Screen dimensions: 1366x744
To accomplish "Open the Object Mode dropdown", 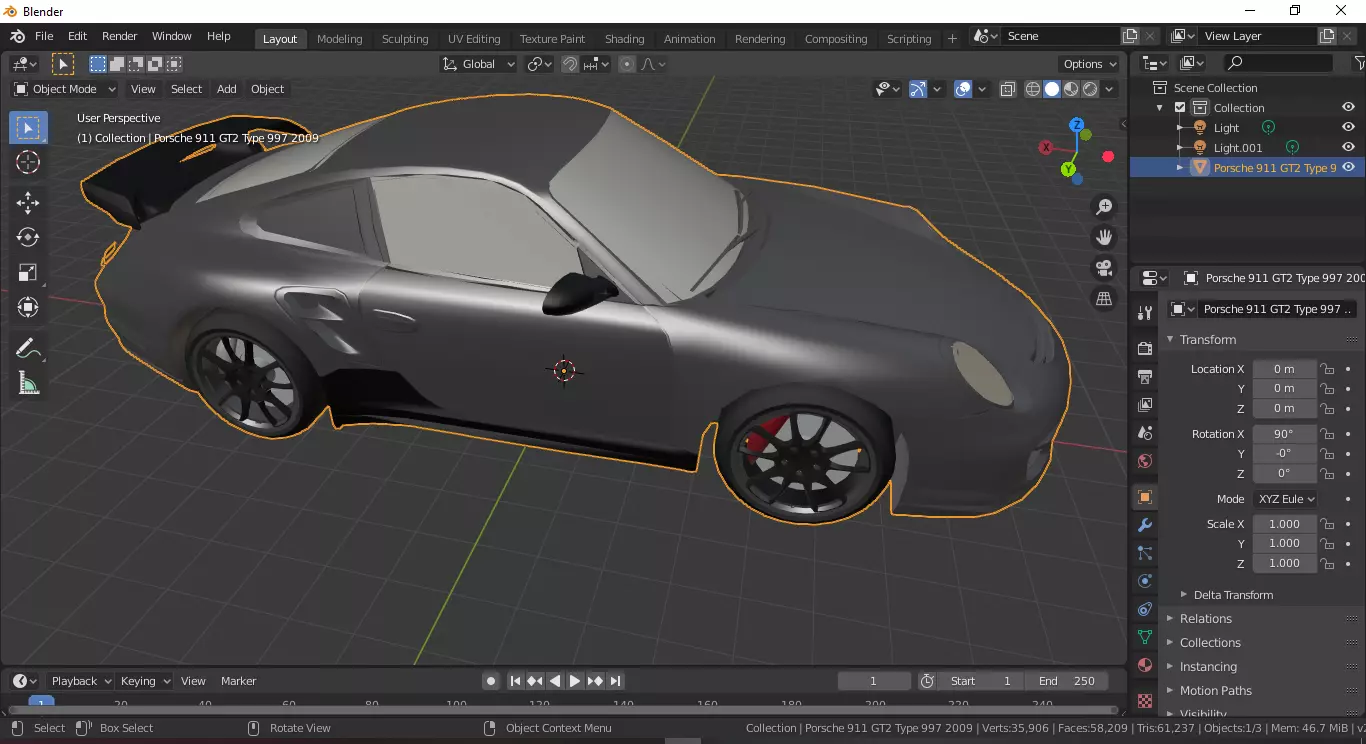I will (x=65, y=89).
